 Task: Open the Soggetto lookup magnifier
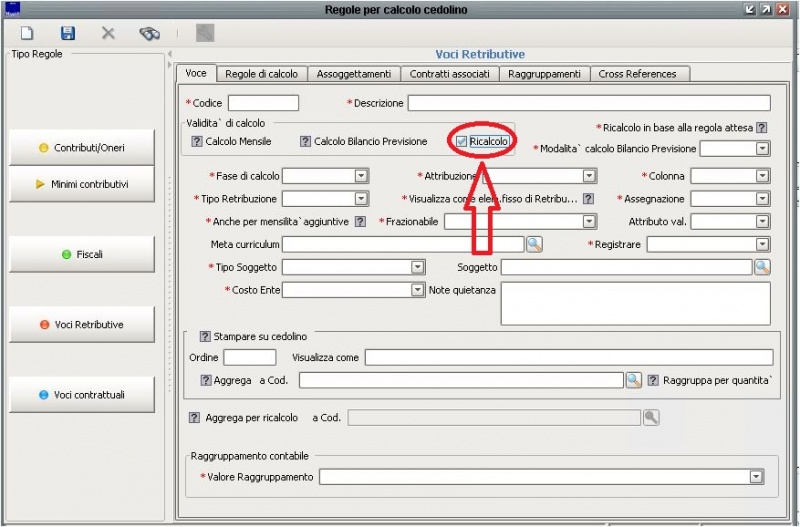tap(762, 267)
